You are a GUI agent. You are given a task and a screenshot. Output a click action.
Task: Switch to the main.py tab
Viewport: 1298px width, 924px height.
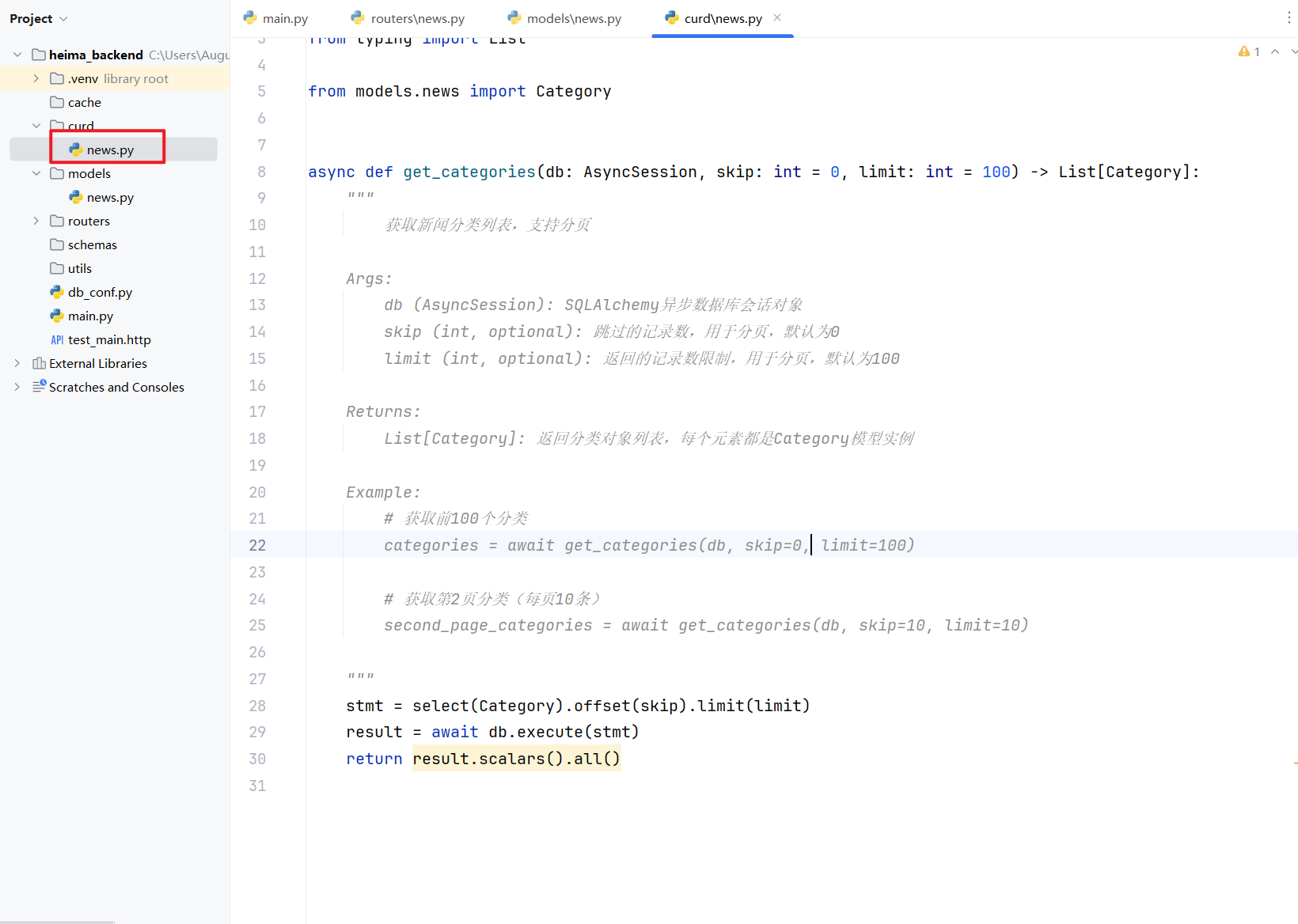click(x=276, y=18)
